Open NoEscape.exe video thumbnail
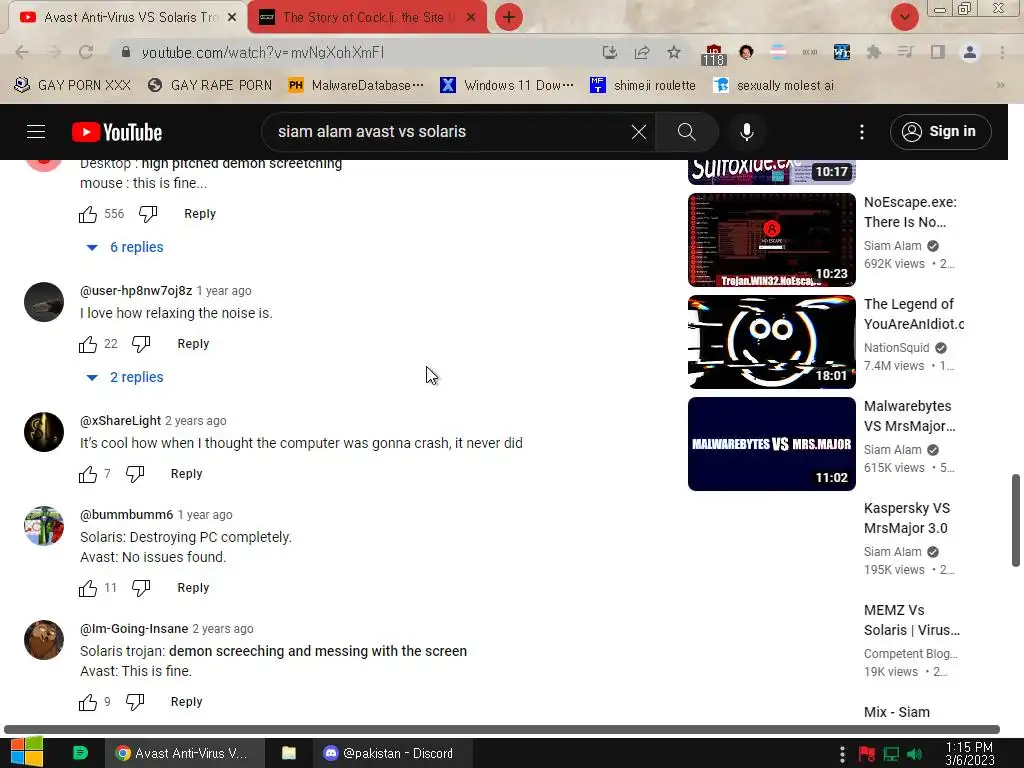Viewport: 1024px width, 768px height. coord(771,240)
